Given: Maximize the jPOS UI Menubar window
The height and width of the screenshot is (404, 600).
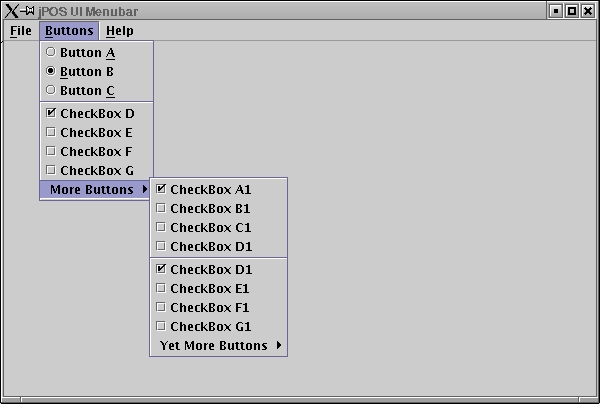Looking at the screenshot, I should (x=572, y=11).
